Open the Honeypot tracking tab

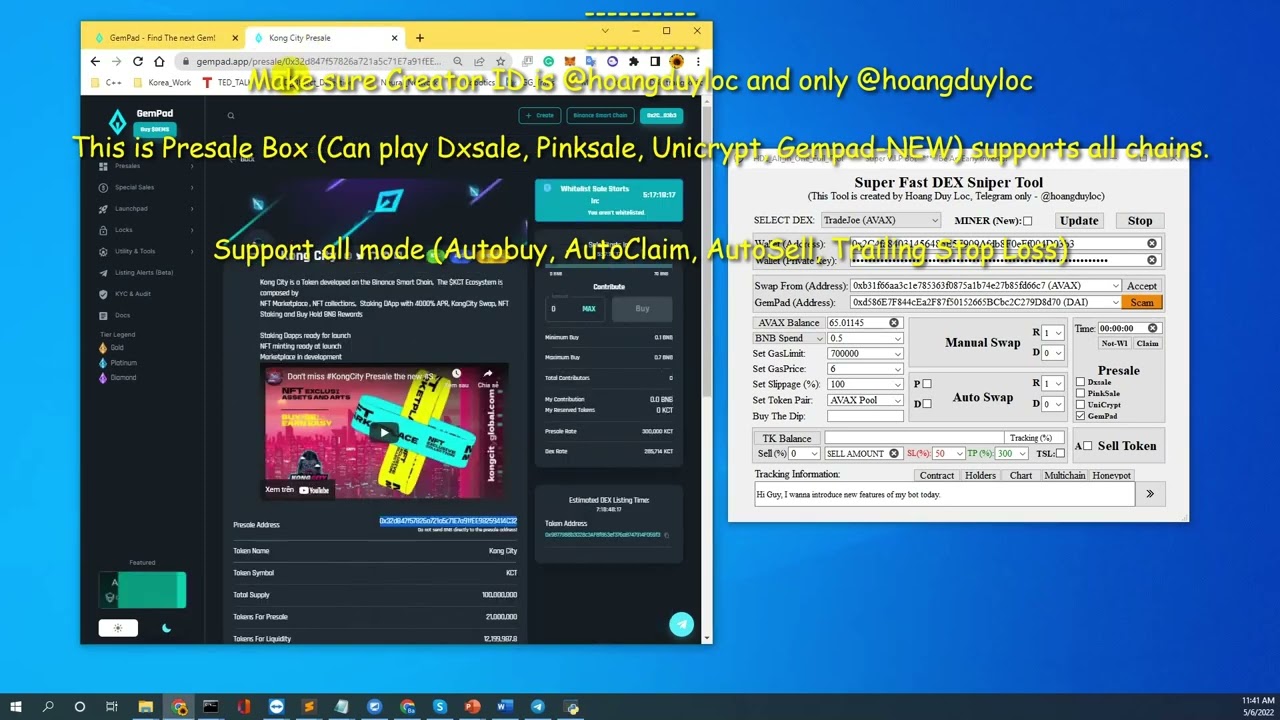pyautogui.click(x=1112, y=475)
